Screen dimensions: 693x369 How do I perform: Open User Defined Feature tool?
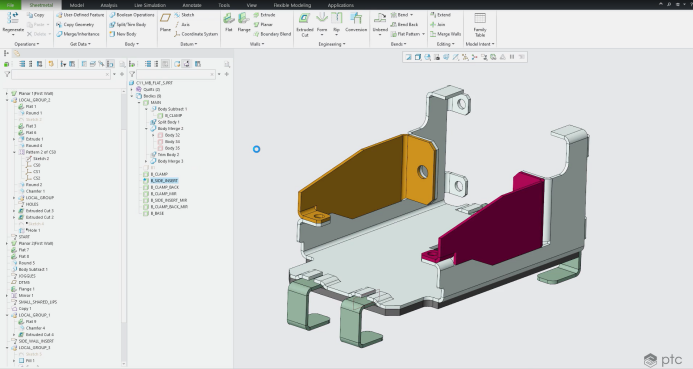click(x=80, y=15)
